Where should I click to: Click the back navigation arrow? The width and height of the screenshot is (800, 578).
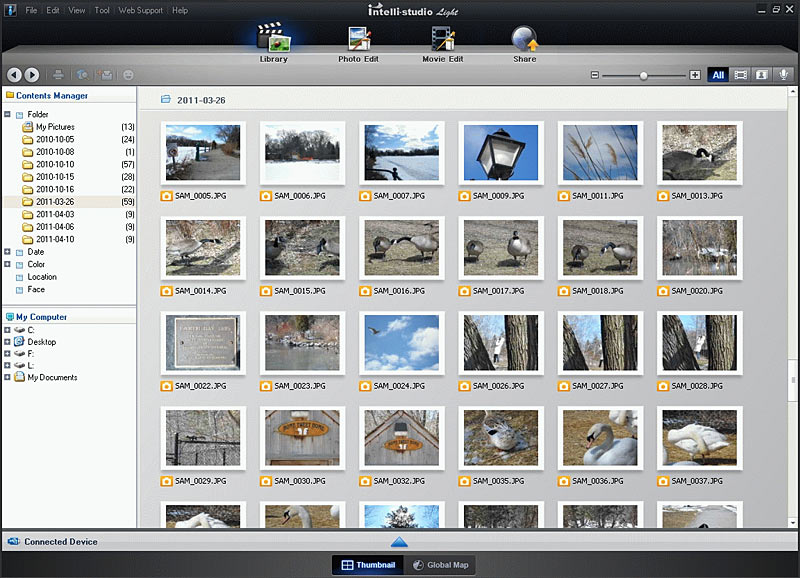click(15, 75)
